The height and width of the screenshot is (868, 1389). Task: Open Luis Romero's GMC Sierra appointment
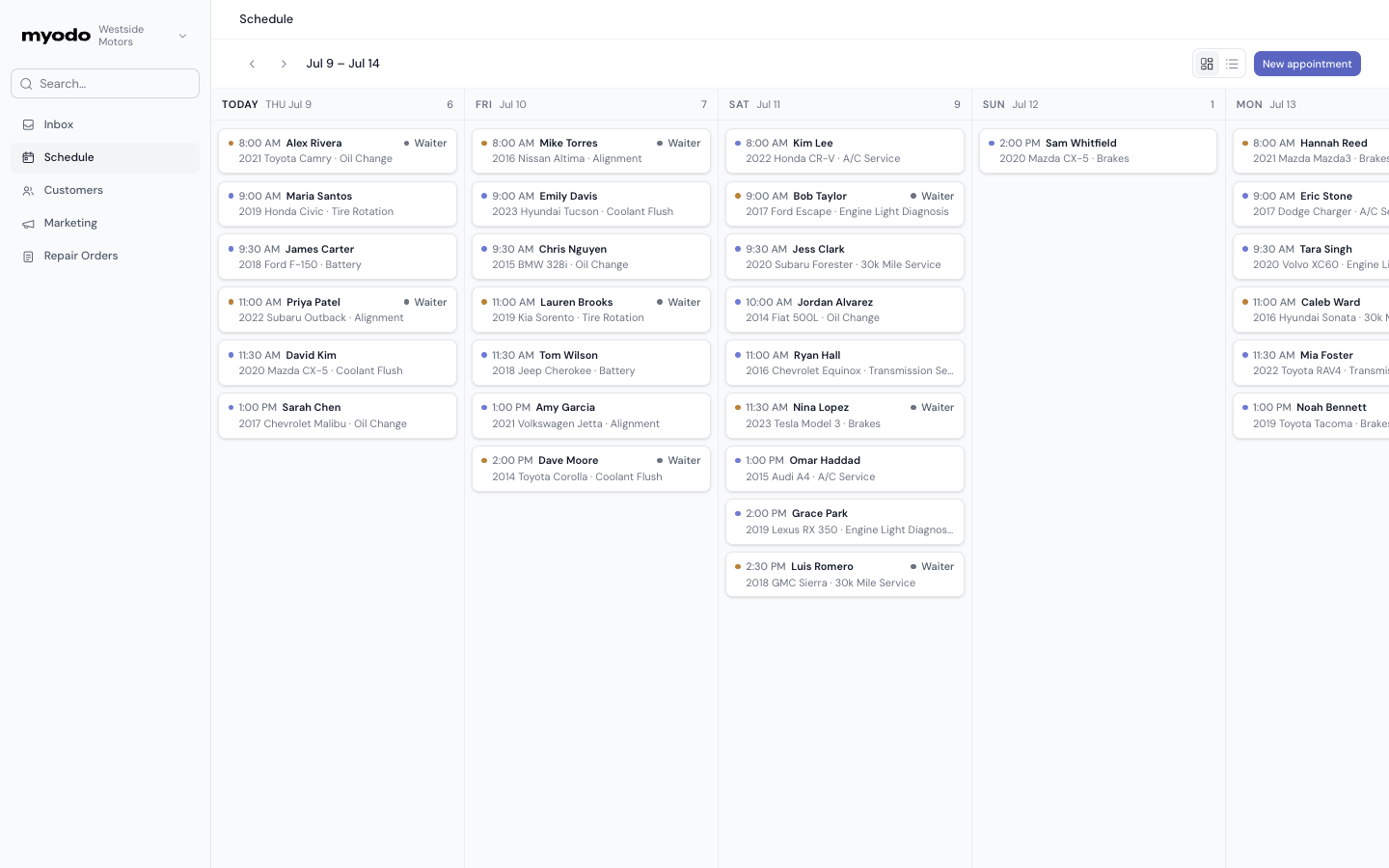click(845, 575)
